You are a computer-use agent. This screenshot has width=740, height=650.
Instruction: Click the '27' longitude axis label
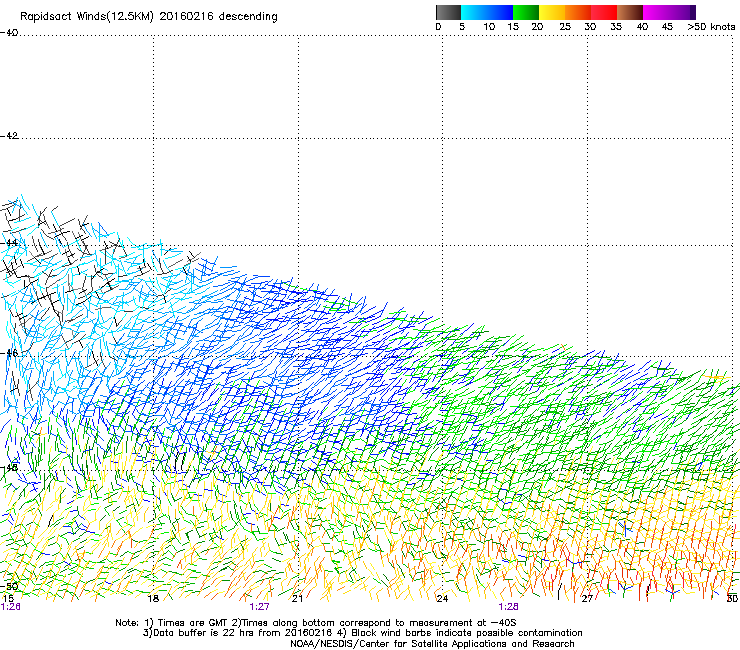pyautogui.click(x=587, y=599)
